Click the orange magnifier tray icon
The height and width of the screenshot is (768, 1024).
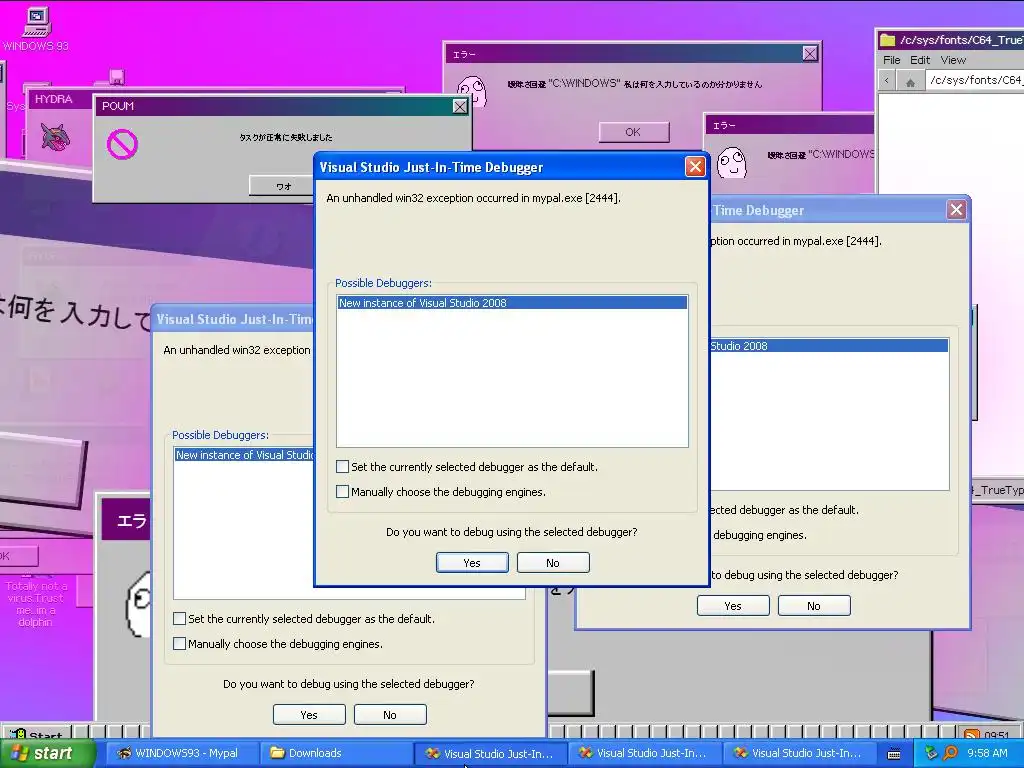[x=950, y=753]
